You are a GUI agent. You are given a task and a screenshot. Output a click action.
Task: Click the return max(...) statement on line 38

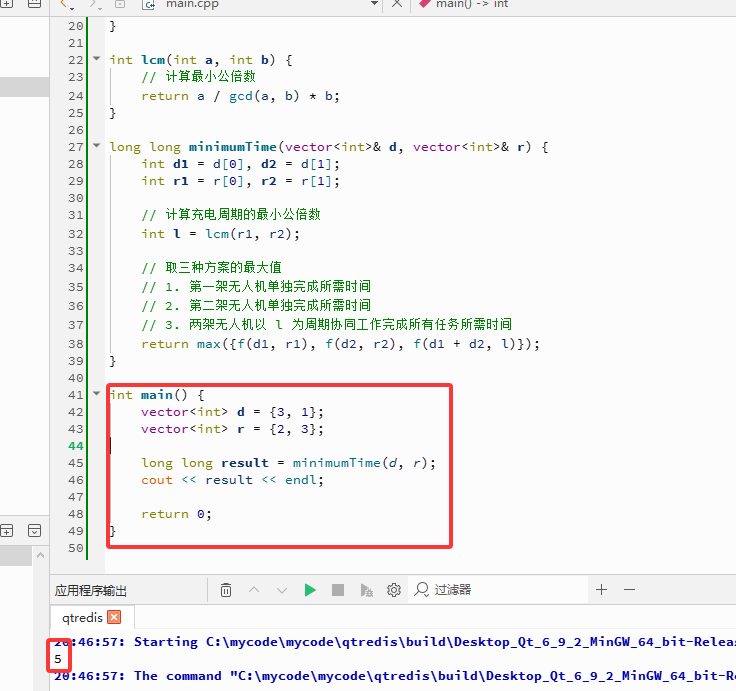click(340, 344)
